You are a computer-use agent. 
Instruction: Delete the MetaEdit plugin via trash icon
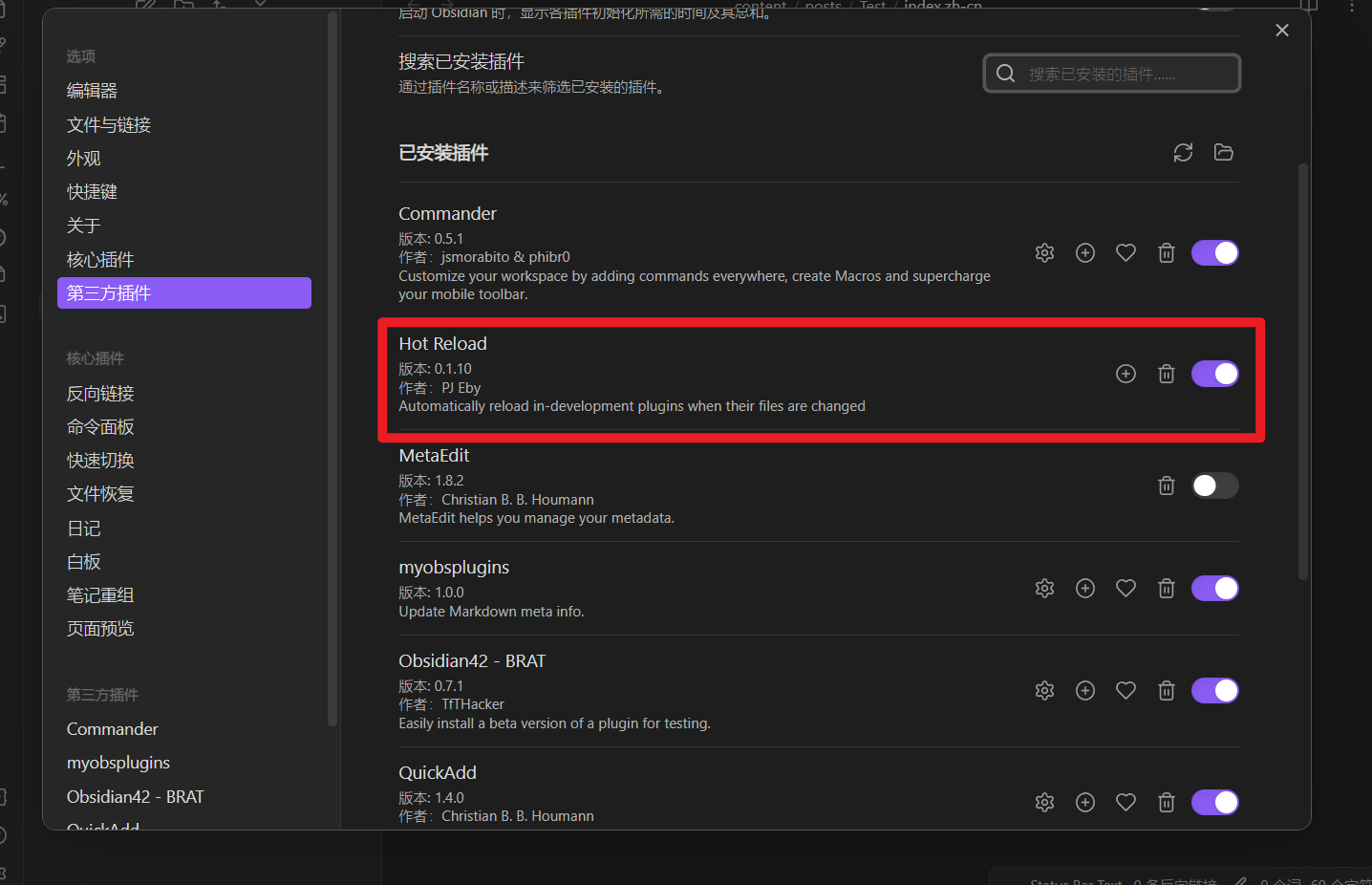click(1166, 486)
